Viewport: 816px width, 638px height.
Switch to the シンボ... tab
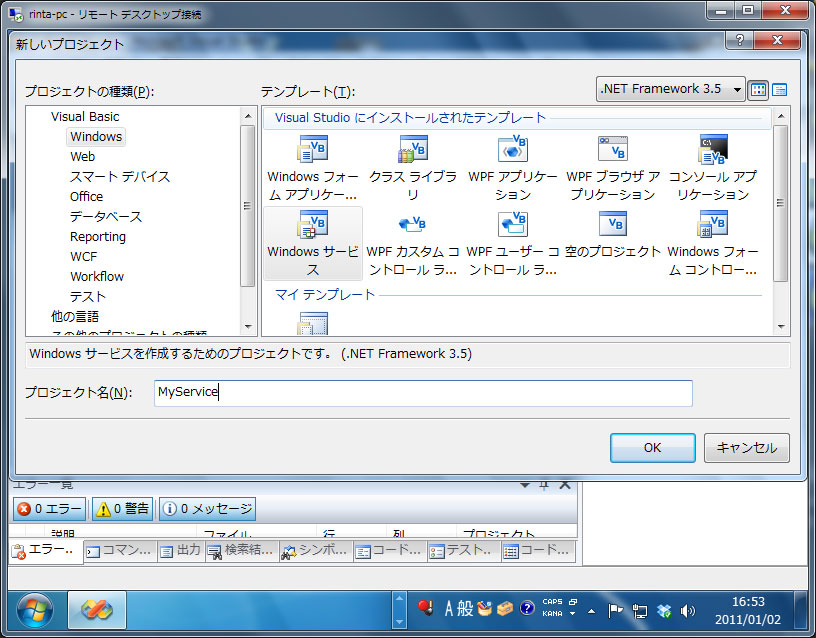coord(316,551)
